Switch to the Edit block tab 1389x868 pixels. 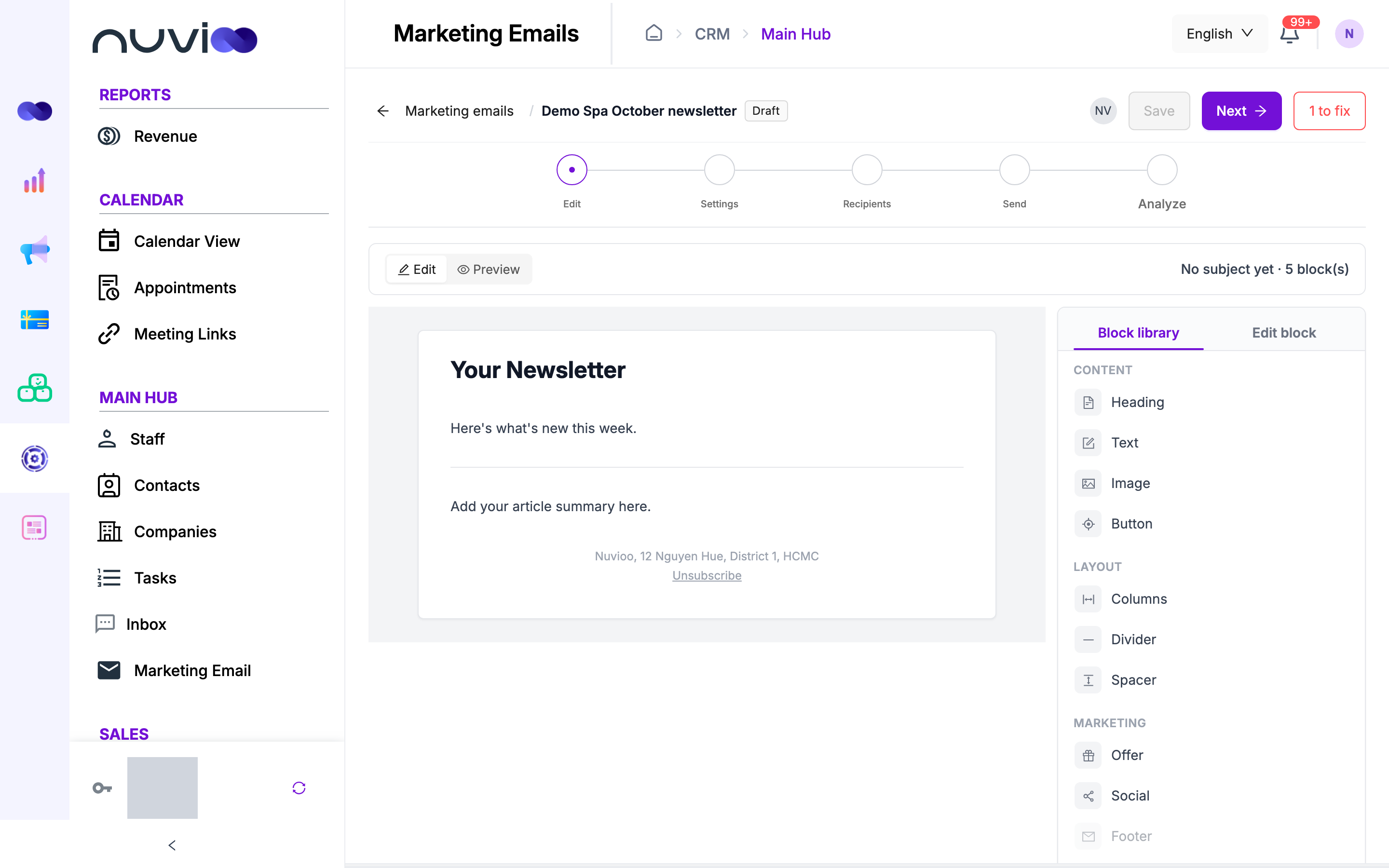pyautogui.click(x=1283, y=332)
